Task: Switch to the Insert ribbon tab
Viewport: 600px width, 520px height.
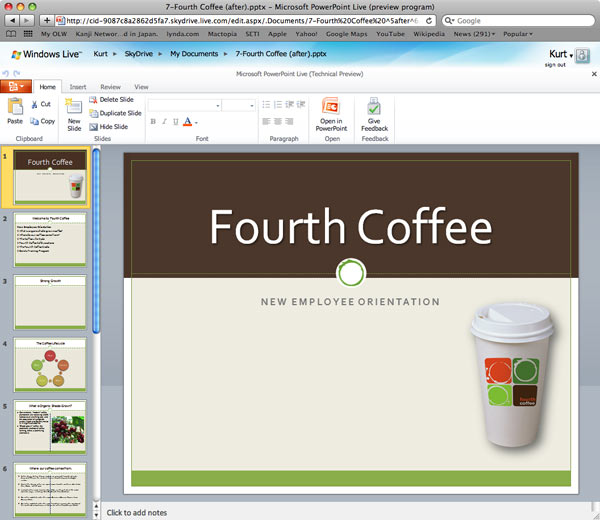Action: pos(77,87)
